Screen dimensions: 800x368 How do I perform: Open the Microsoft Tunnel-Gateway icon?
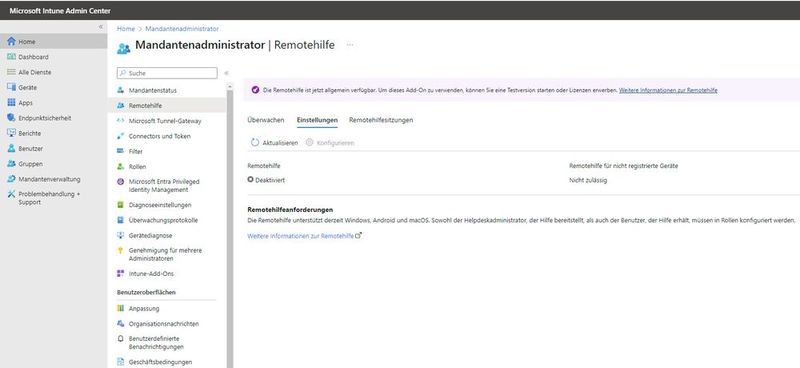pos(120,121)
